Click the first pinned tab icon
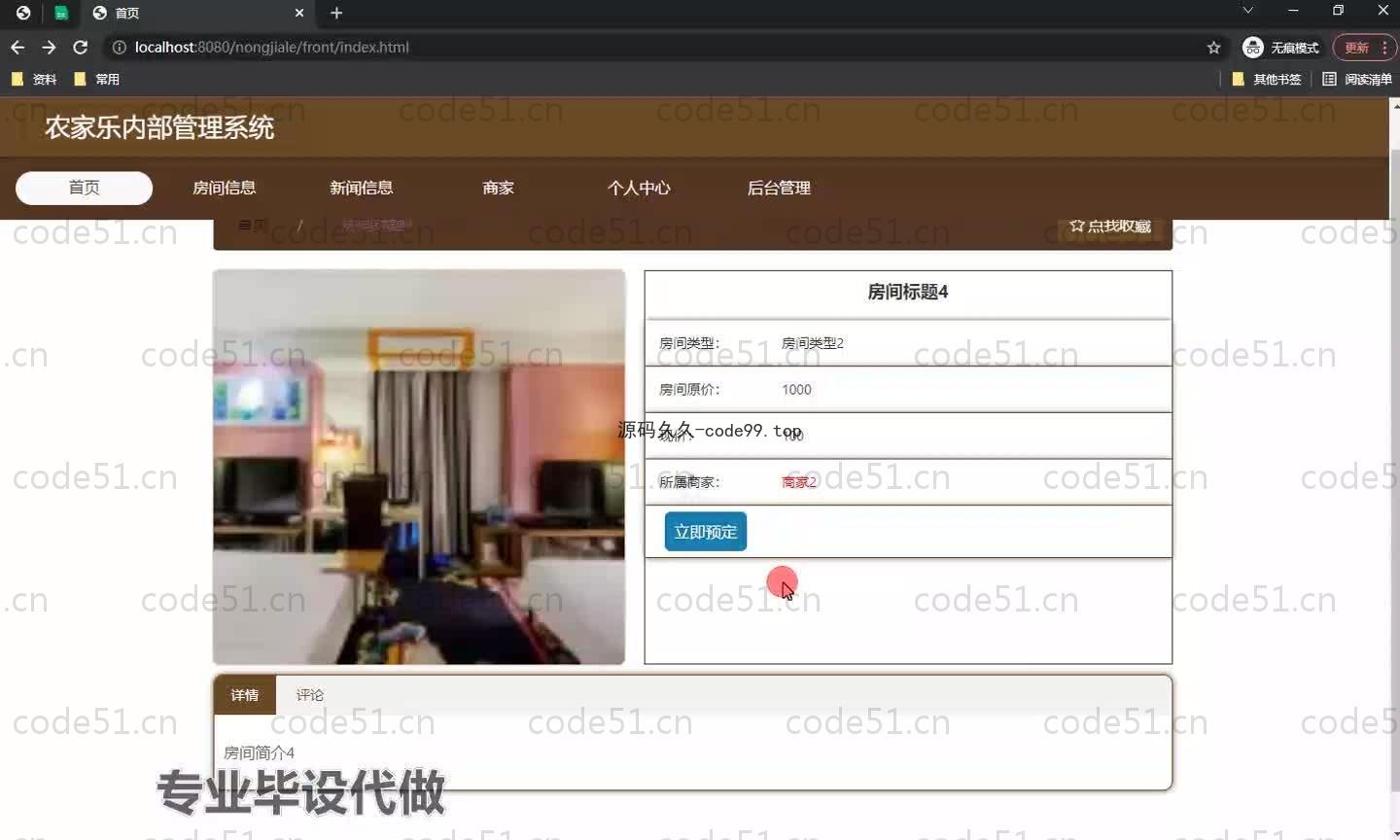The image size is (1400, 840). (x=23, y=13)
